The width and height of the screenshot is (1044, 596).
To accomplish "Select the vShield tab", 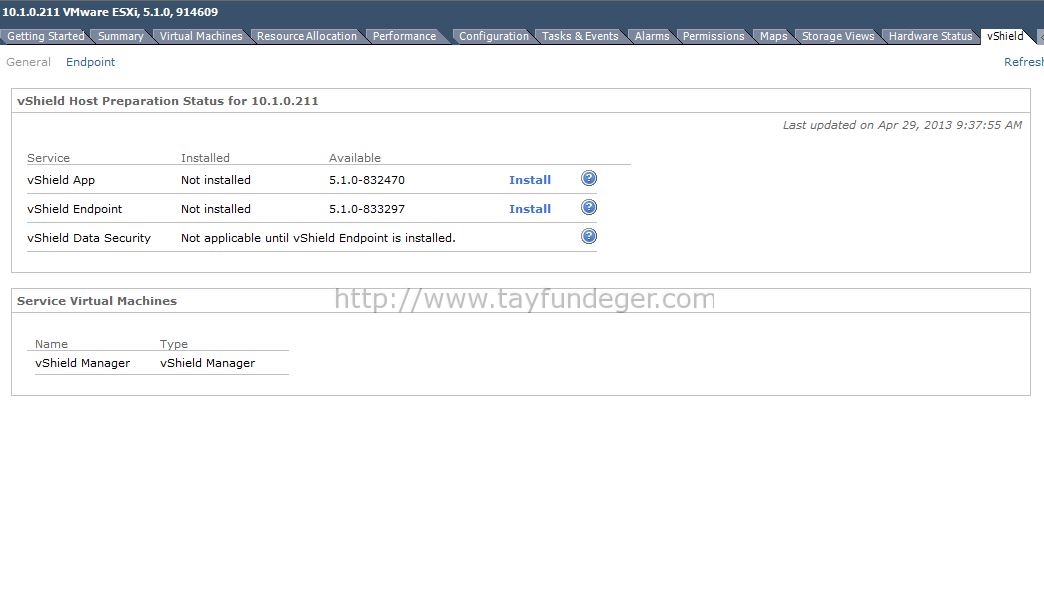I will [x=1005, y=36].
